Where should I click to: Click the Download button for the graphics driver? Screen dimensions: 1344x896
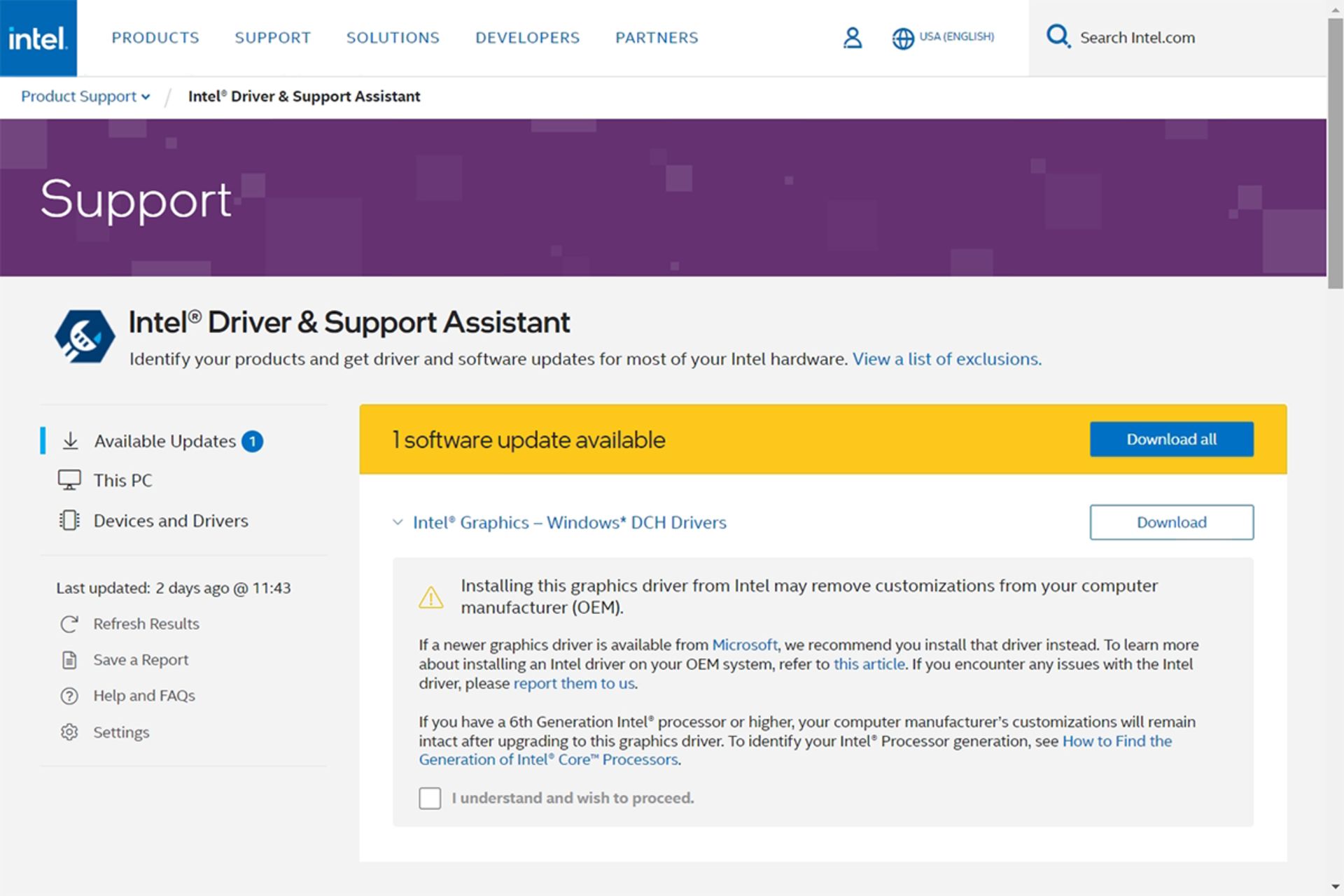coord(1171,522)
